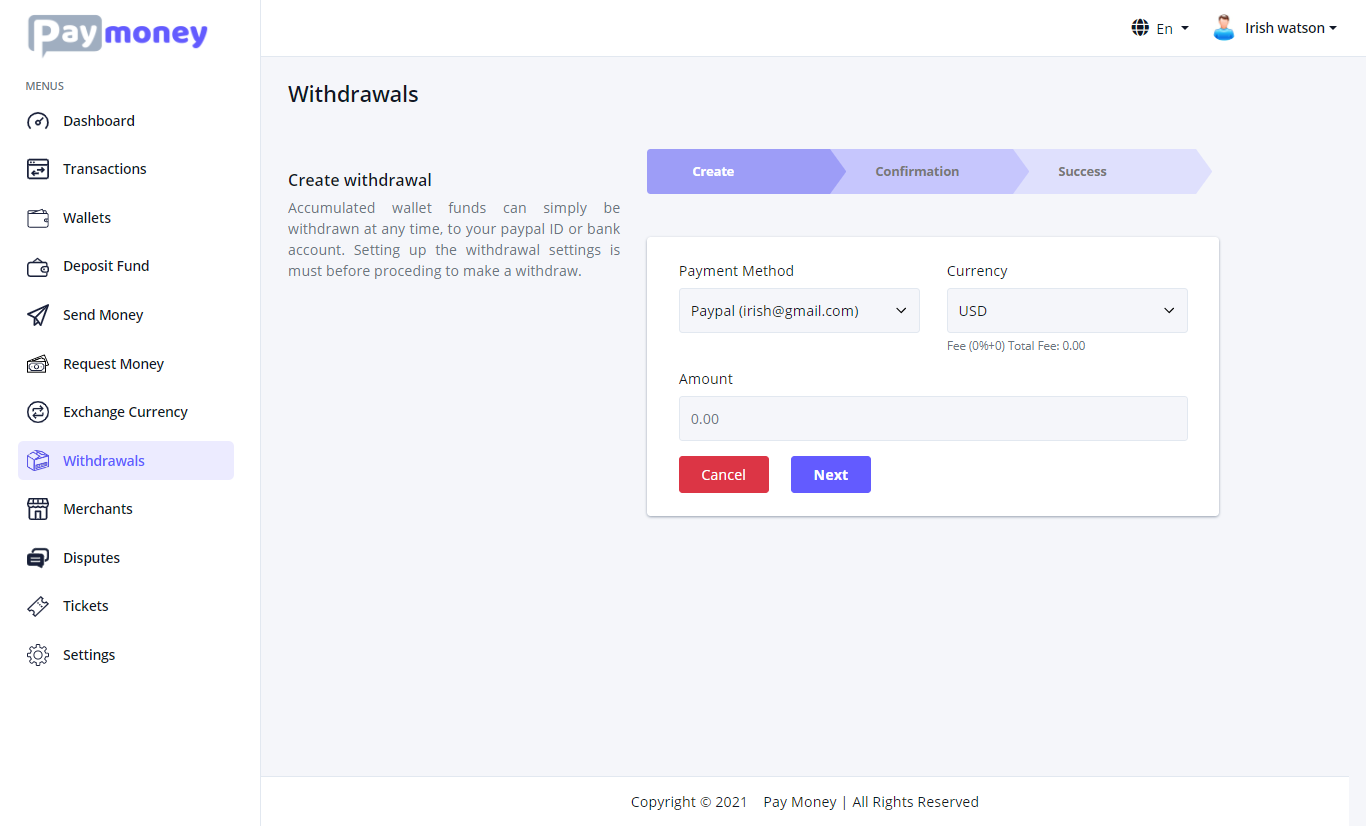This screenshot has width=1366, height=826.
Task: Click inside the Amount field
Action: [x=932, y=418]
